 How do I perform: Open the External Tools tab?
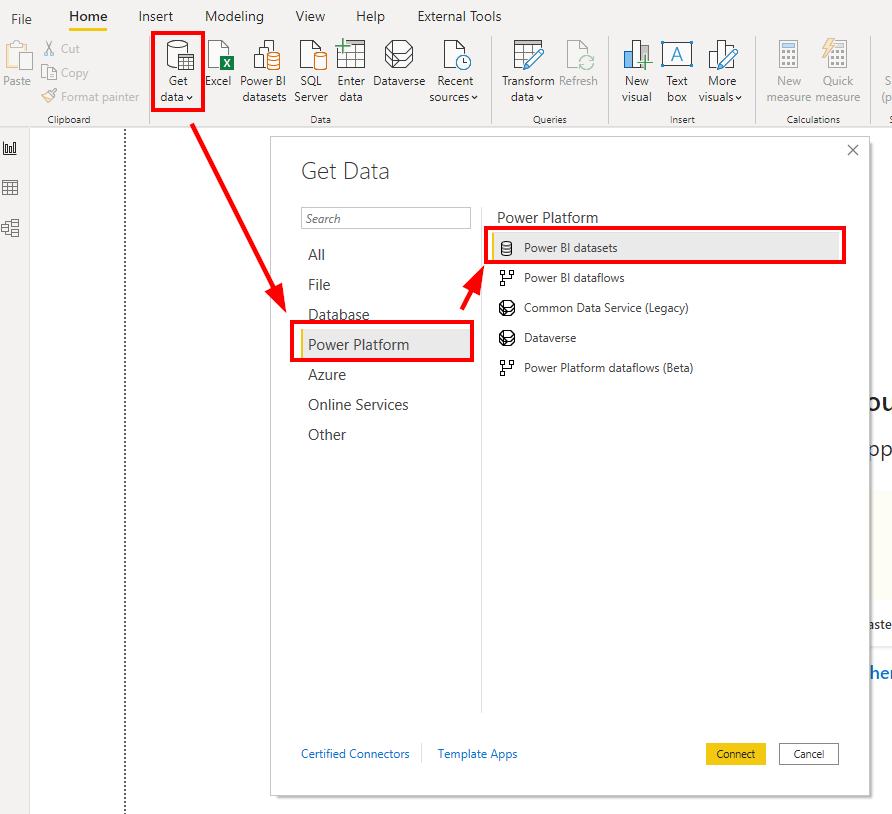pyautogui.click(x=459, y=16)
